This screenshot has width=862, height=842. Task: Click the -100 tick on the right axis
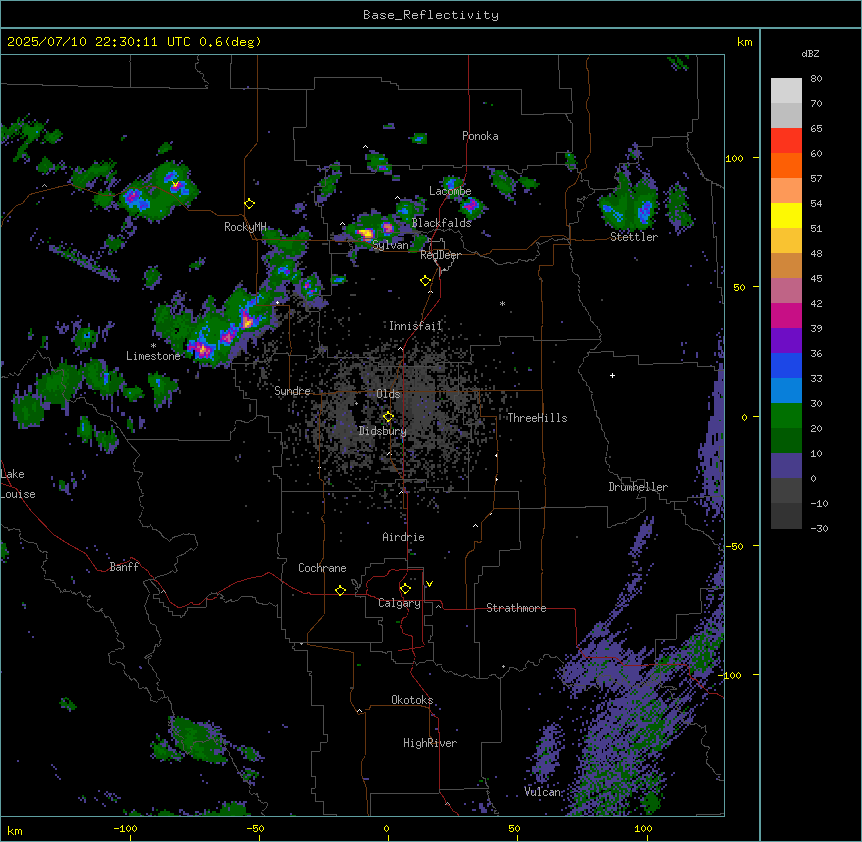(x=732, y=675)
